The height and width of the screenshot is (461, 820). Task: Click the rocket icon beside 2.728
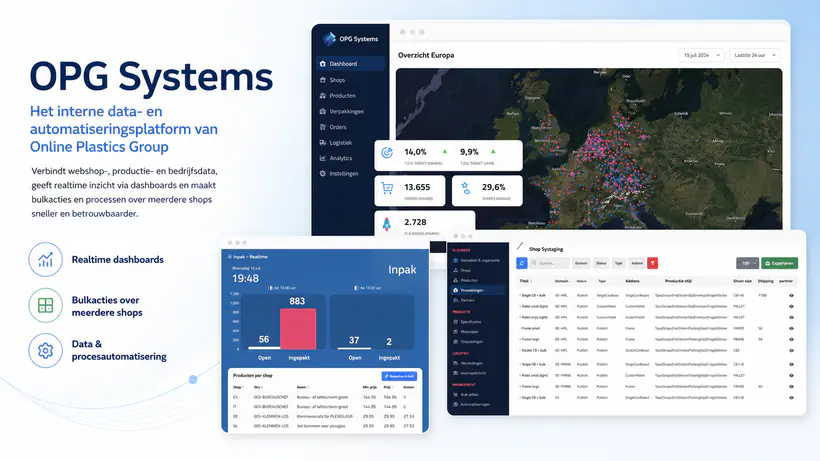pos(386,224)
